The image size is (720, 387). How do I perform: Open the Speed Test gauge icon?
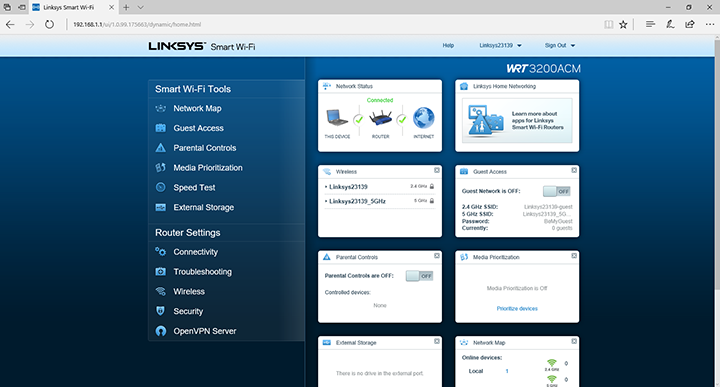[161, 187]
